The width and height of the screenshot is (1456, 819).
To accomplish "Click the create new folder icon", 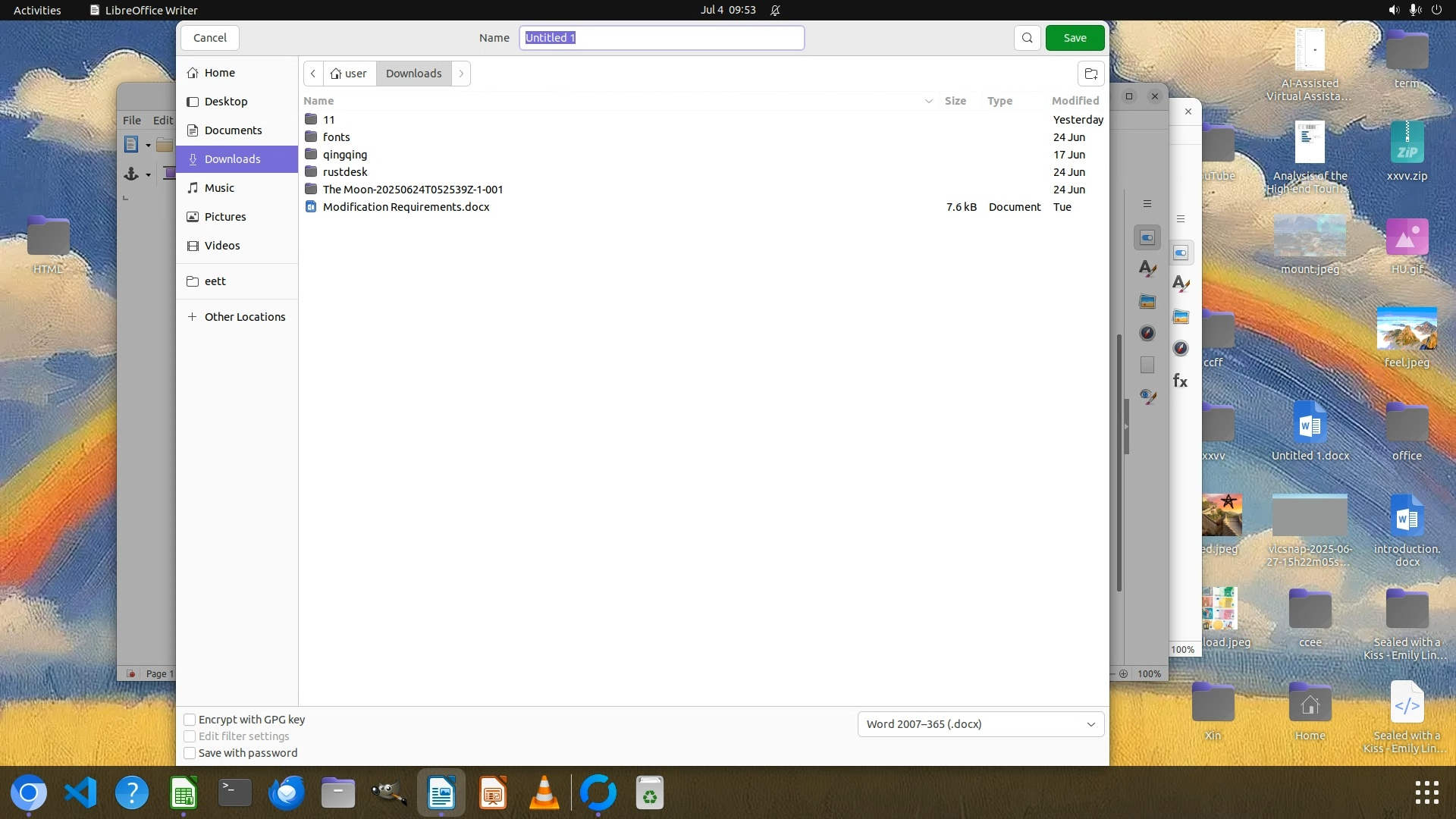I will [x=1090, y=74].
